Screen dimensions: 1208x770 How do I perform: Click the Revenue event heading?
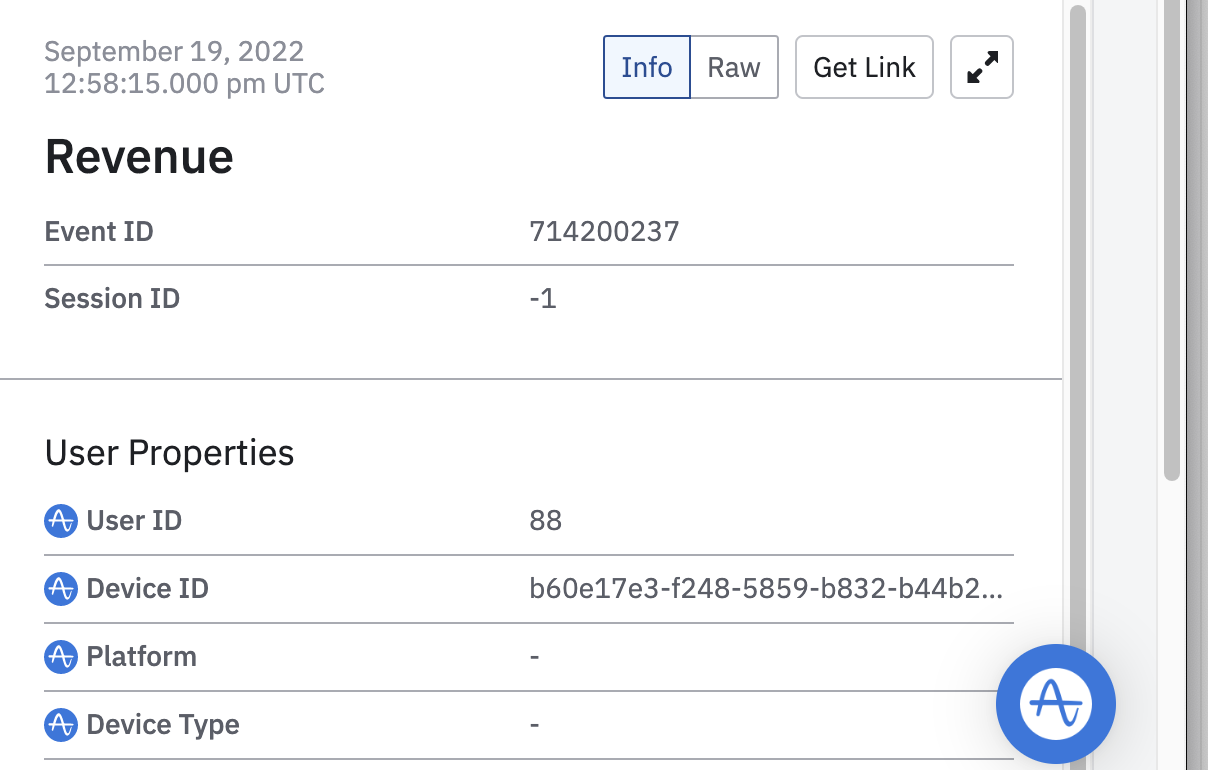pyautogui.click(x=139, y=157)
